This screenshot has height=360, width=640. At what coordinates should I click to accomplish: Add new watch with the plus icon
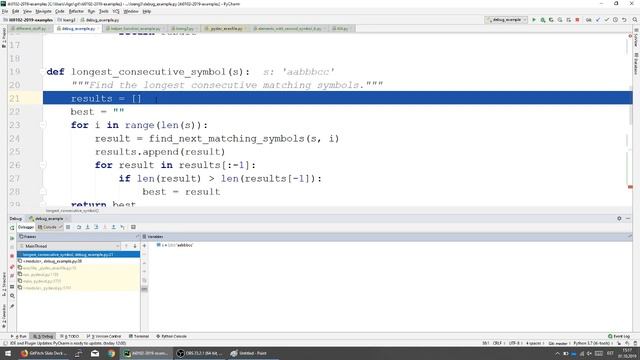(144, 246)
